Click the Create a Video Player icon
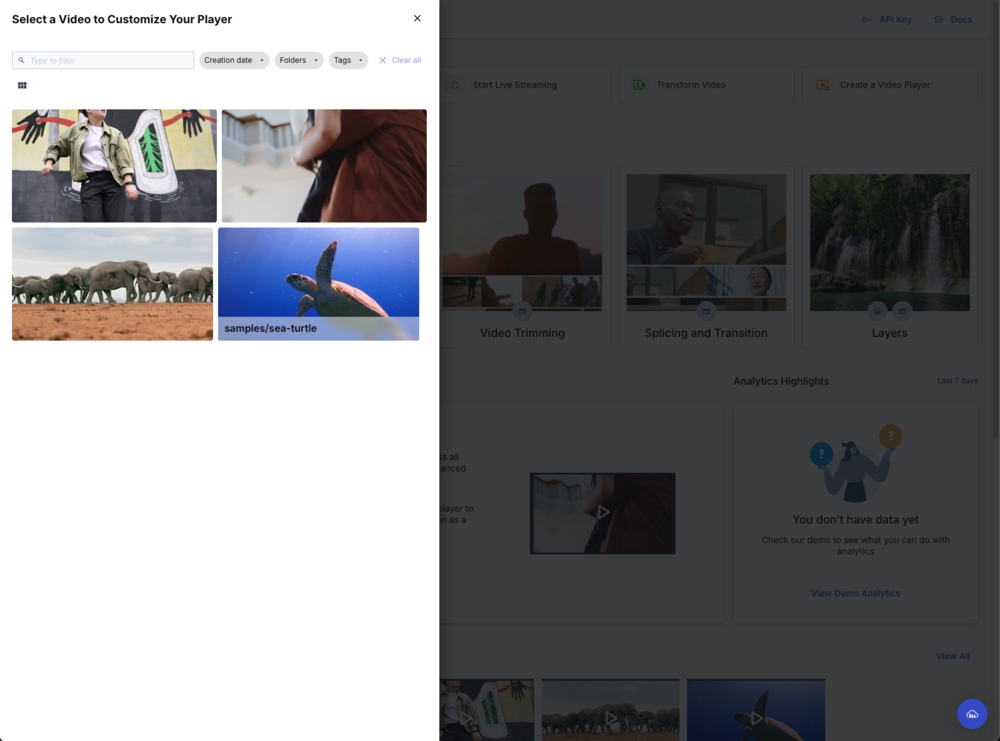The width and height of the screenshot is (1000, 741). tap(824, 85)
